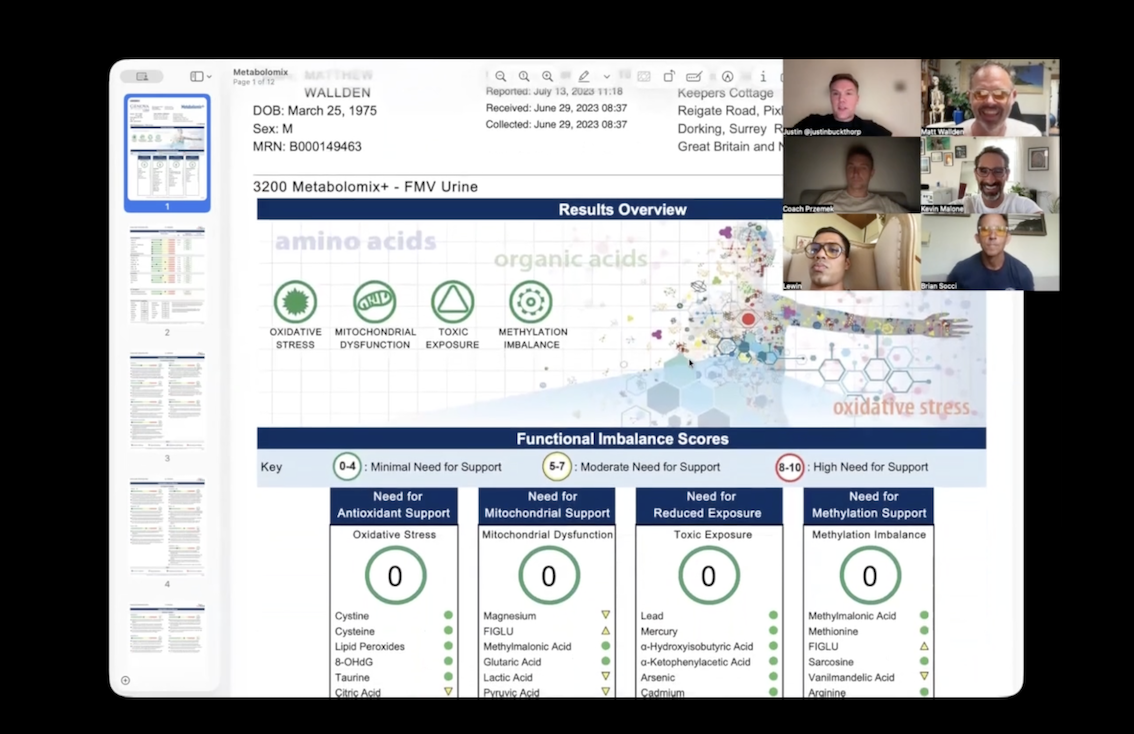Click the Toxic Exposure triangle icon

[453, 302]
